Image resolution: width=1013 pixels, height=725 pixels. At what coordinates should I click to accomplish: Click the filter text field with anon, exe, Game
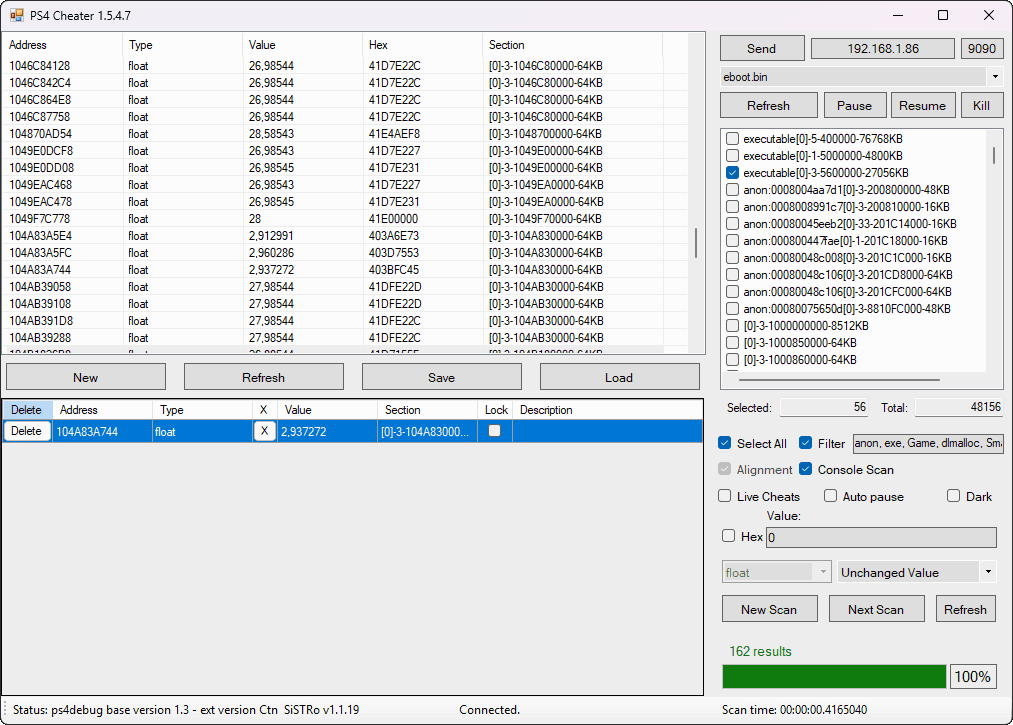(x=928, y=443)
